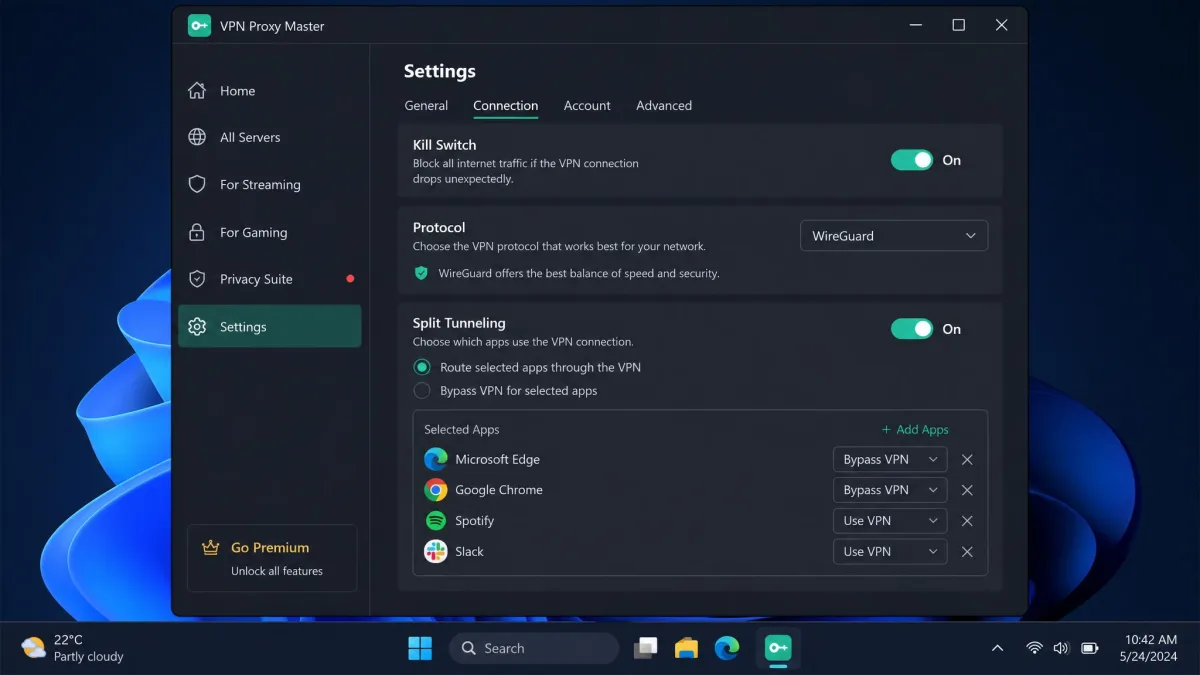Screen dimensions: 1200x675
Task: Open Slack Use VPN dropdown
Action: coord(890,552)
